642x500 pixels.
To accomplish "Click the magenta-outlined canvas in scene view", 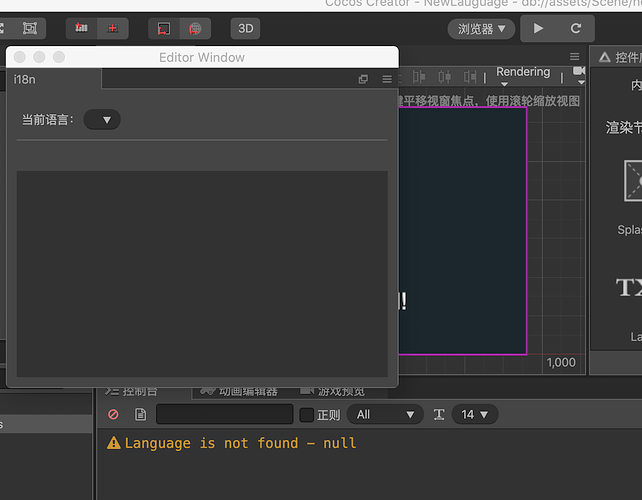I will click(x=463, y=231).
